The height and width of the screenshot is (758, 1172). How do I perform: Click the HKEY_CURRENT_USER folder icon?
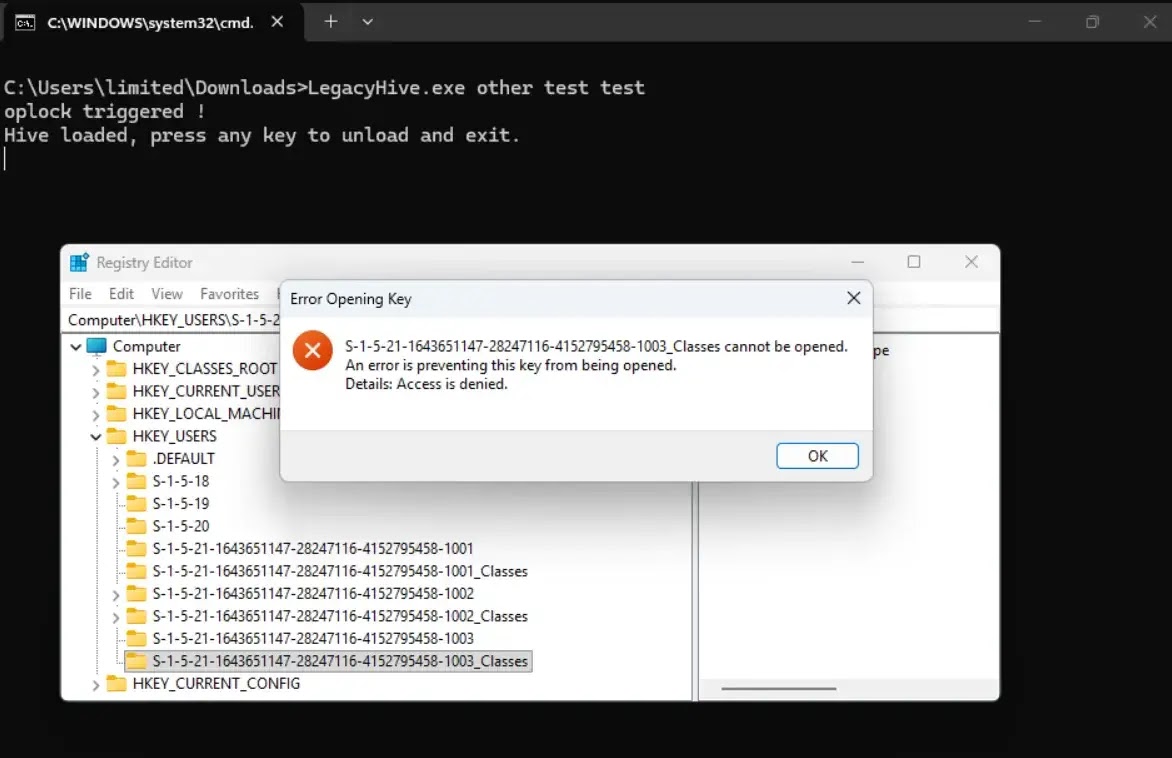(x=117, y=391)
